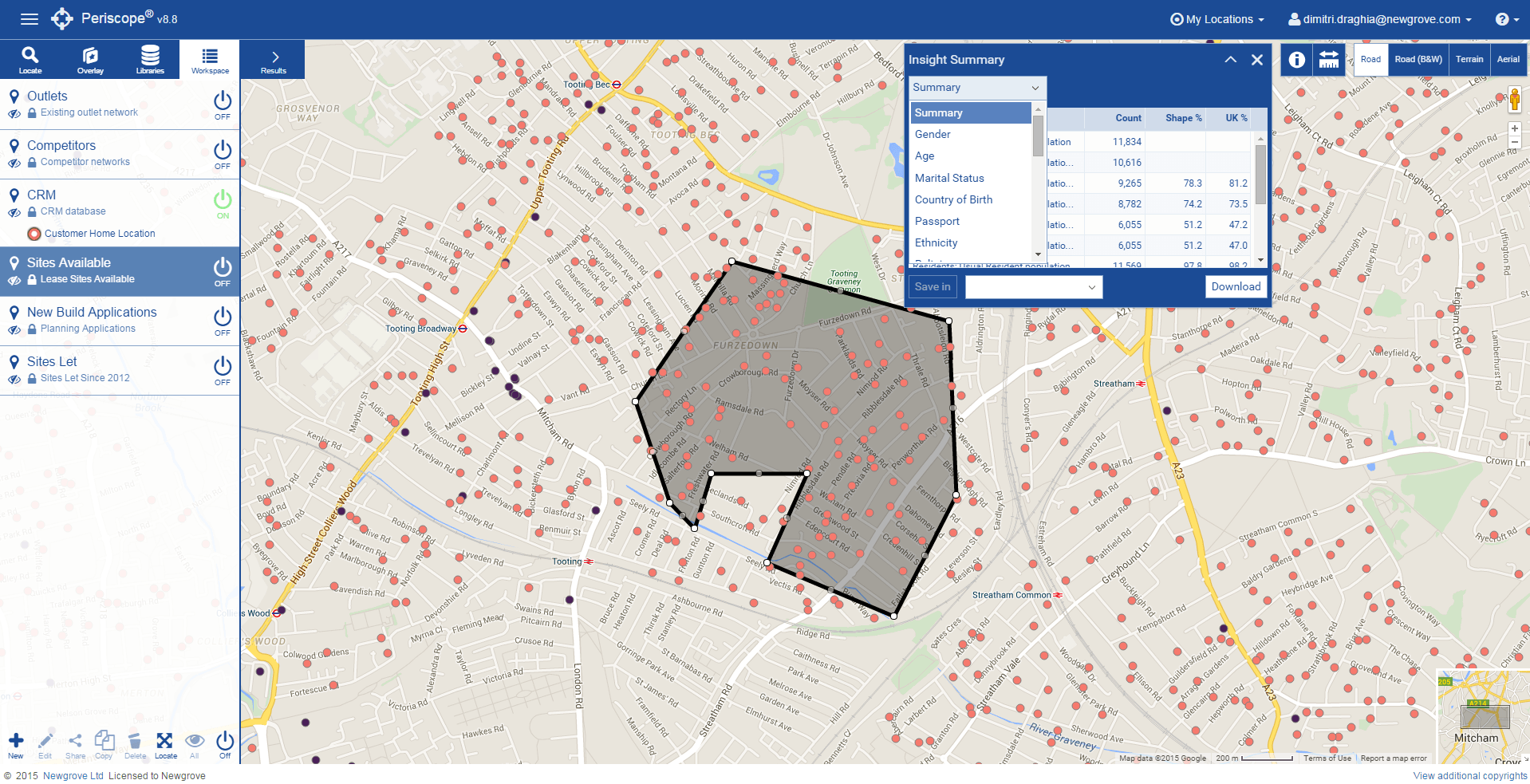This screenshot has width=1530, height=784.
Task: Select the distance measure ruler tool
Action: (1329, 60)
